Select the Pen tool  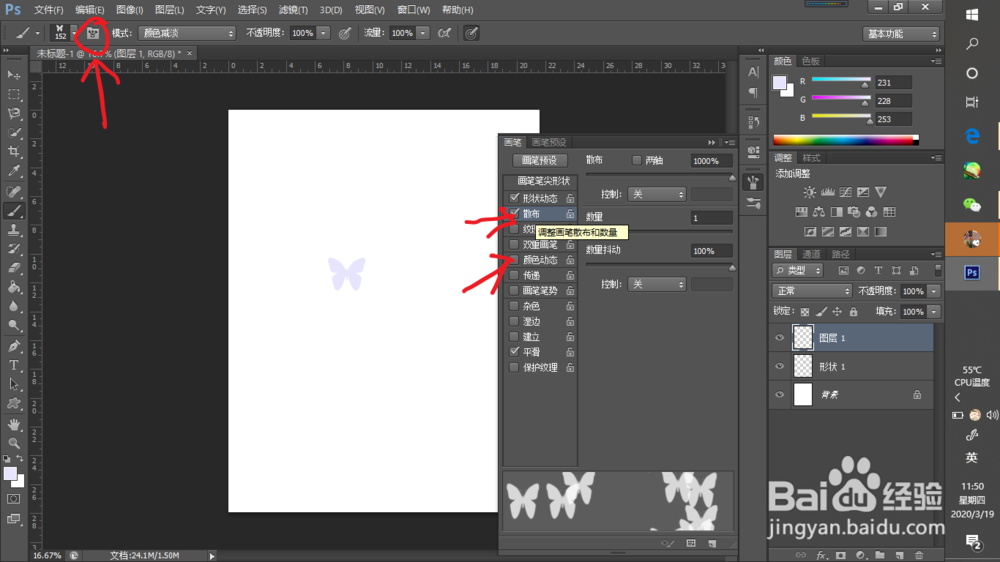13,346
